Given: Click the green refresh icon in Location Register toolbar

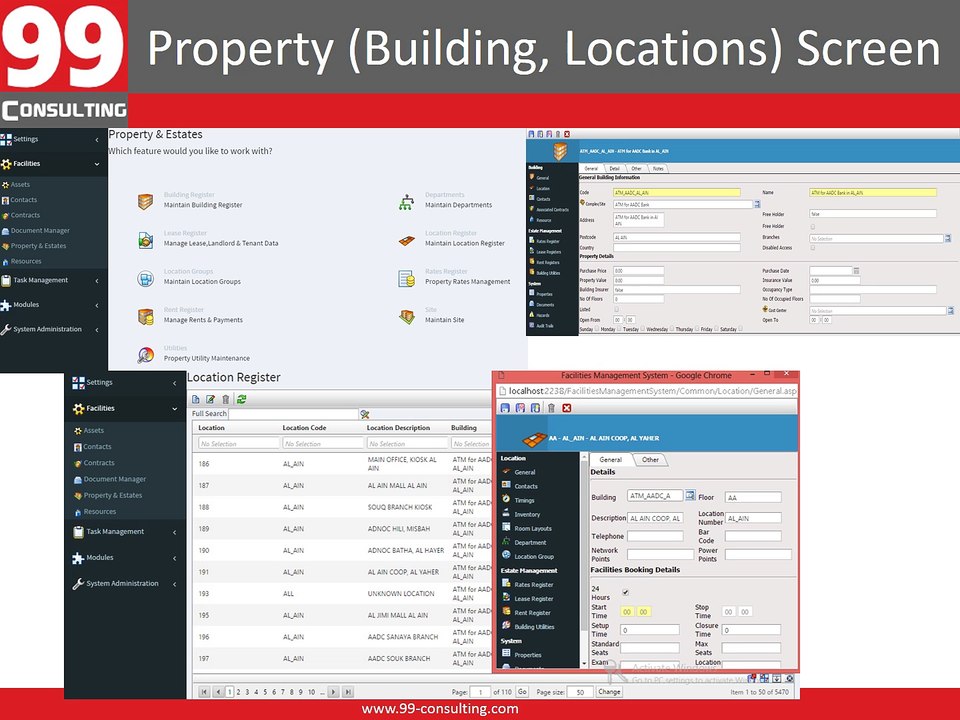Looking at the screenshot, I should [x=242, y=399].
